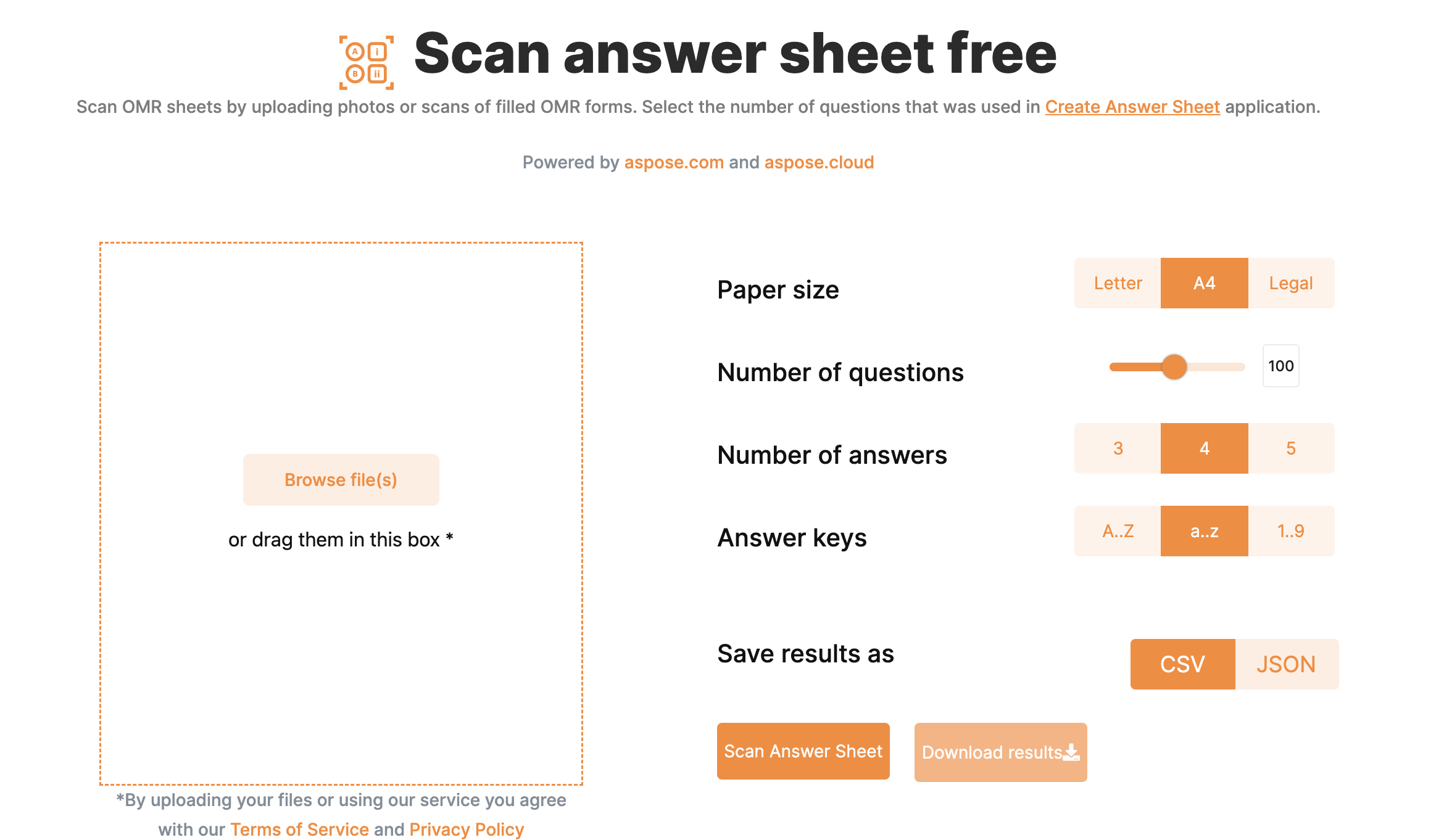
Task: Select 3 as number of answers
Action: click(1118, 448)
